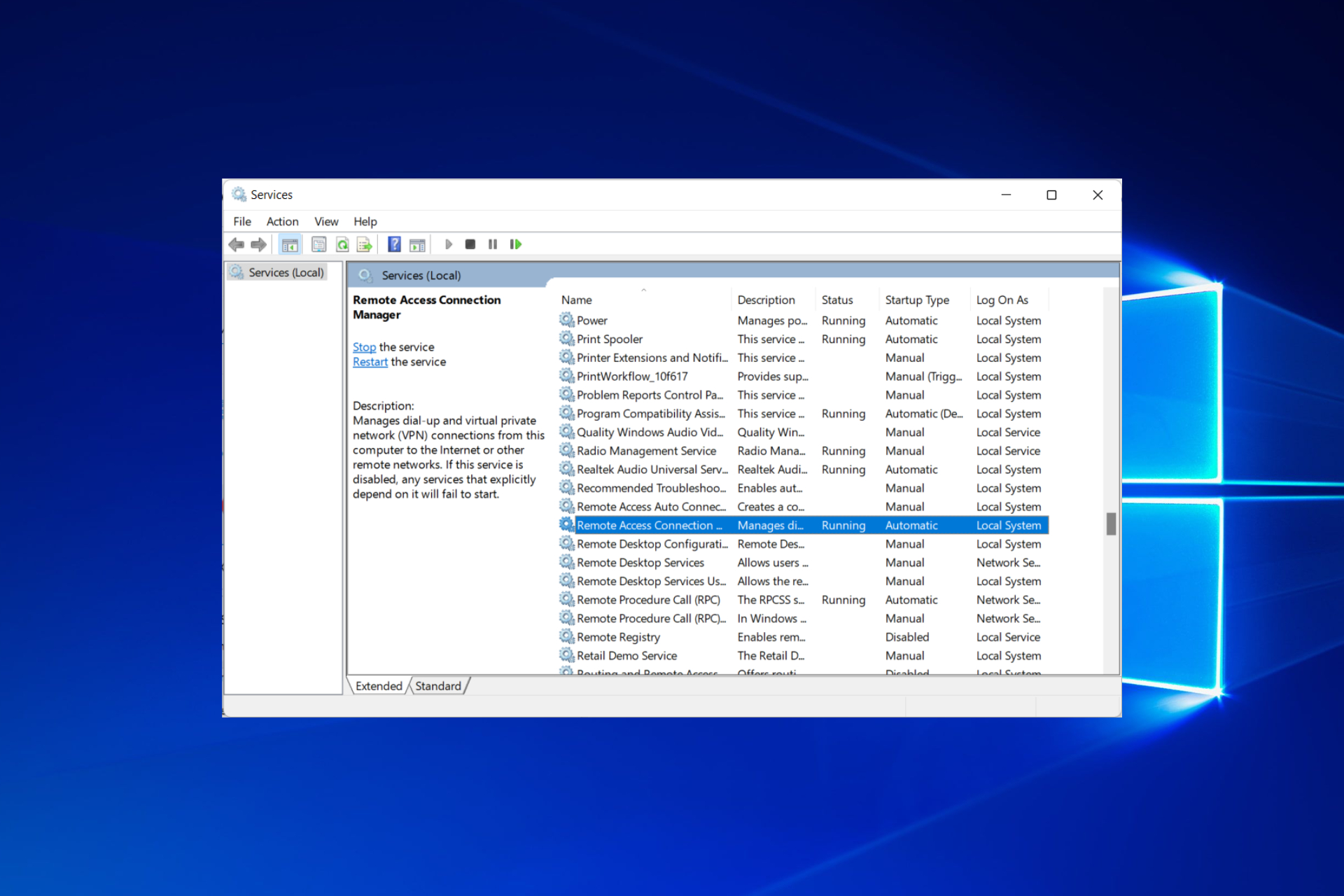The width and height of the screenshot is (1344, 896).
Task: Click Automatic (De... startup type cell
Action: (x=924, y=414)
